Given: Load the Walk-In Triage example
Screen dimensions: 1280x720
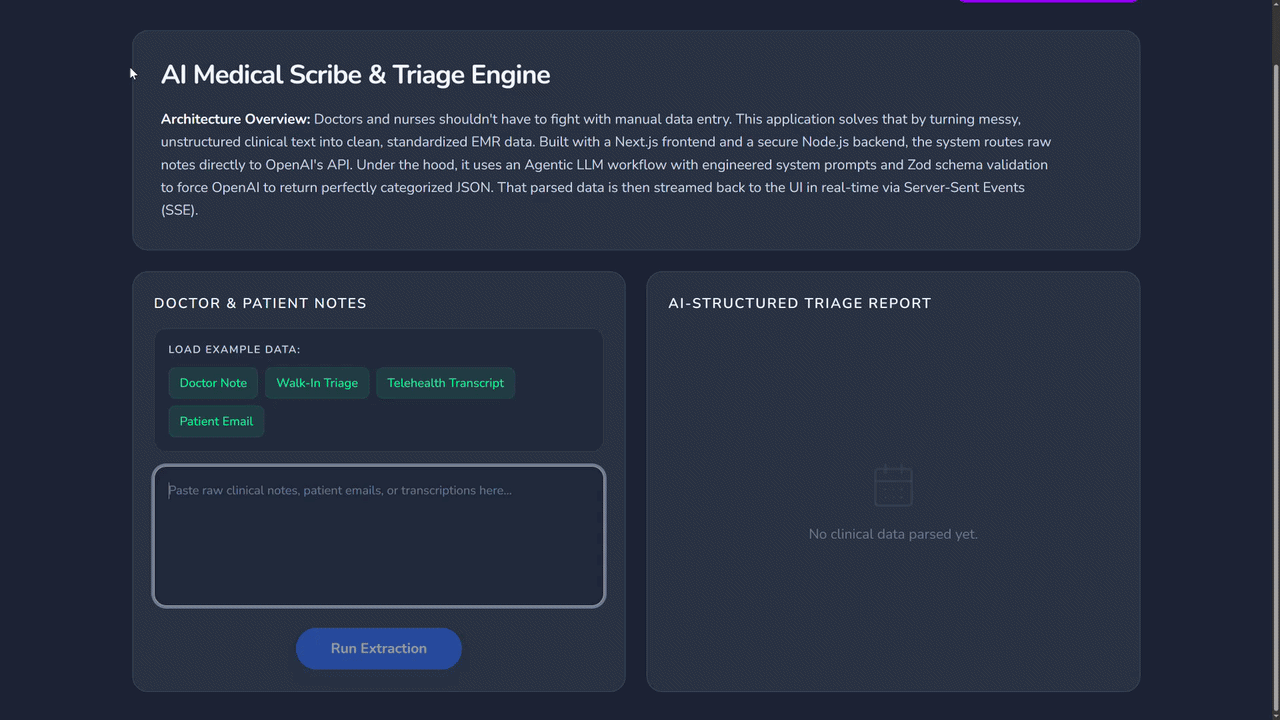Looking at the screenshot, I should [x=317, y=382].
